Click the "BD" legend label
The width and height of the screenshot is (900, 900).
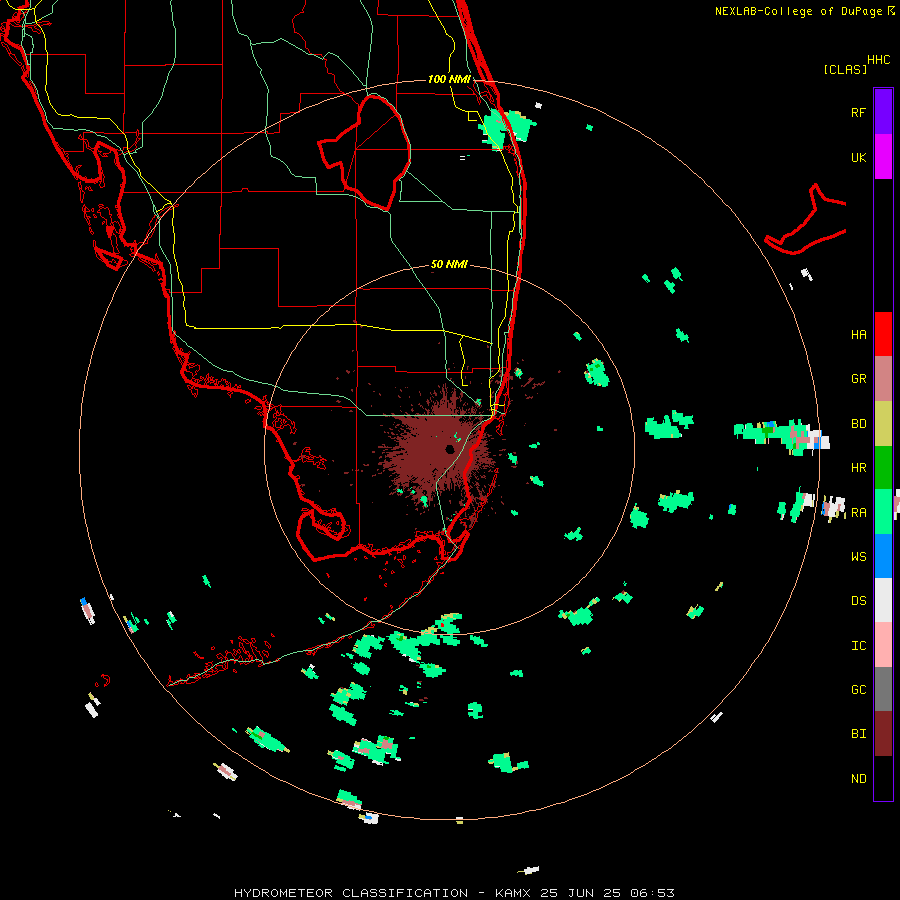pyautogui.click(x=858, y=424)
